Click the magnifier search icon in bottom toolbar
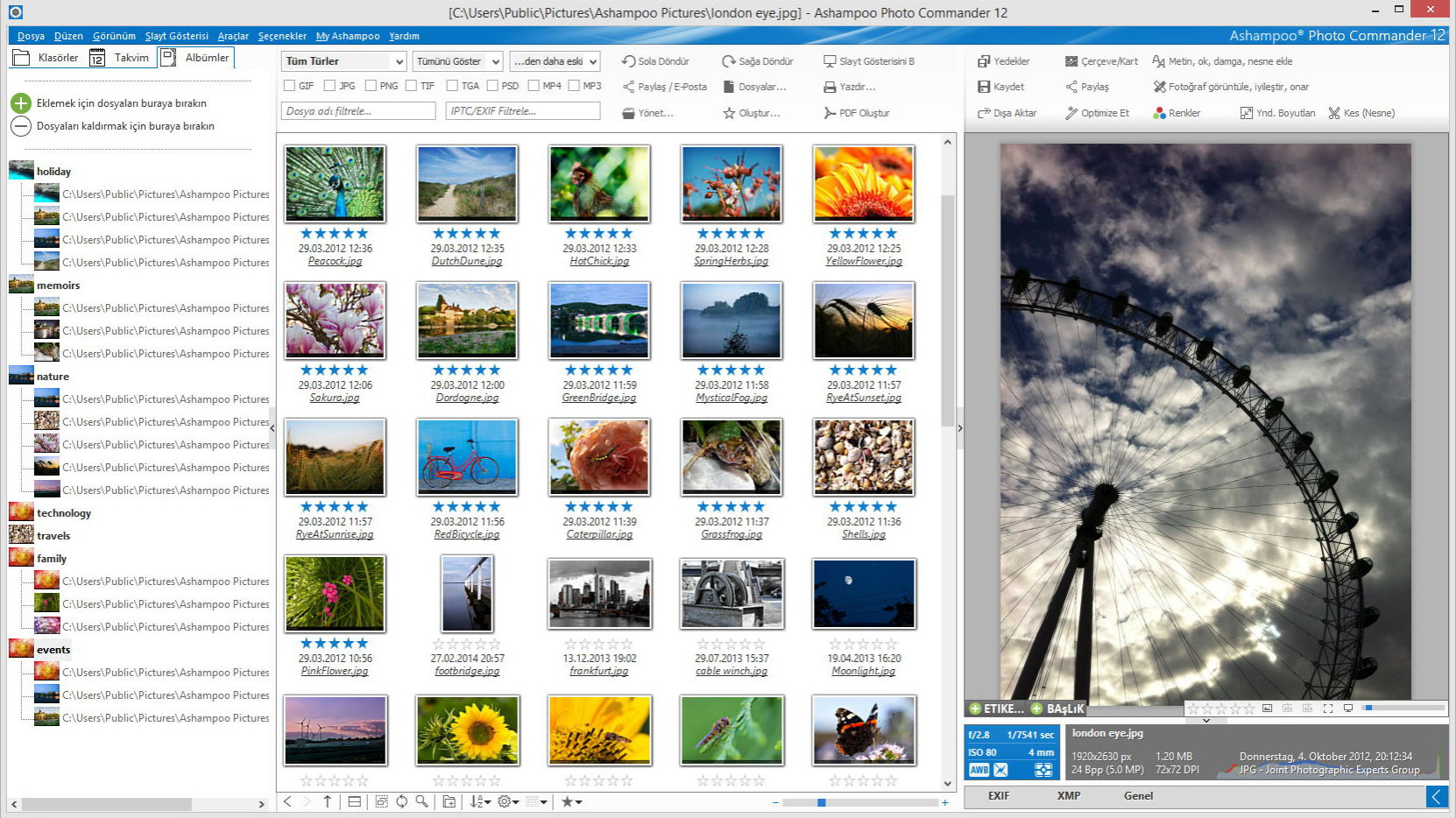The width and height of the screenshot is (1456, 818). [421, 801]
